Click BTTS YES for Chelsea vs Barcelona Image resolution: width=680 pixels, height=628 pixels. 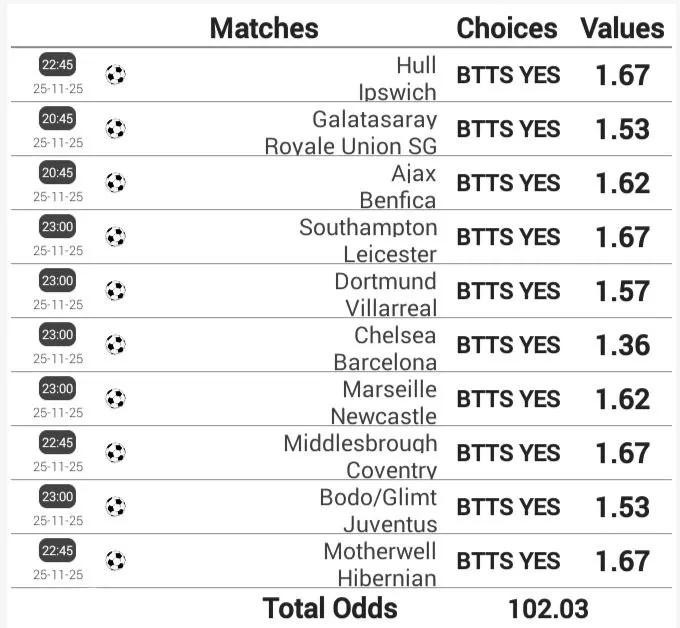pyautogui.click(x=508, y=345)
